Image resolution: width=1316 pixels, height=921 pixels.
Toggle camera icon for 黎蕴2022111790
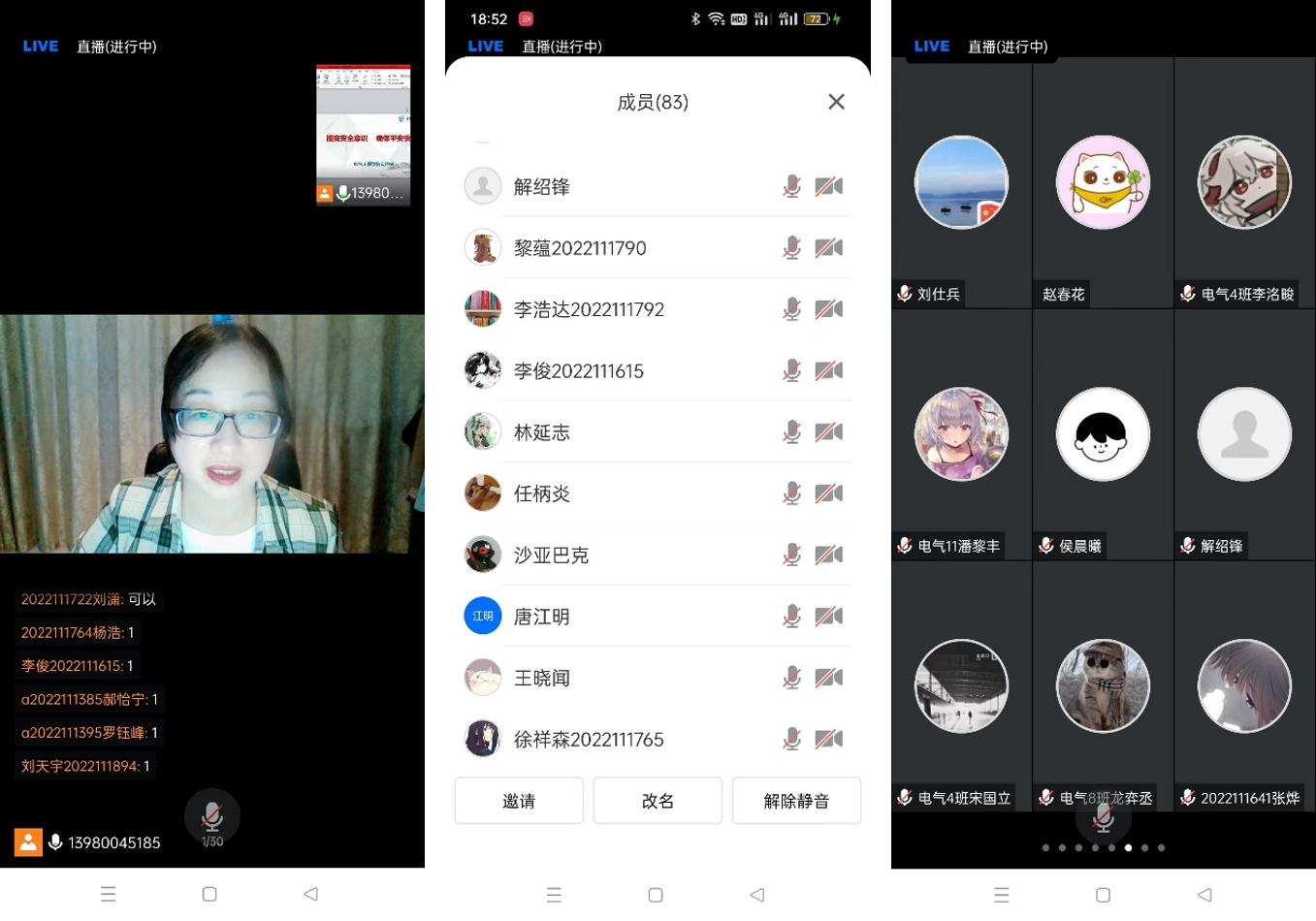[x=828, y=248]
